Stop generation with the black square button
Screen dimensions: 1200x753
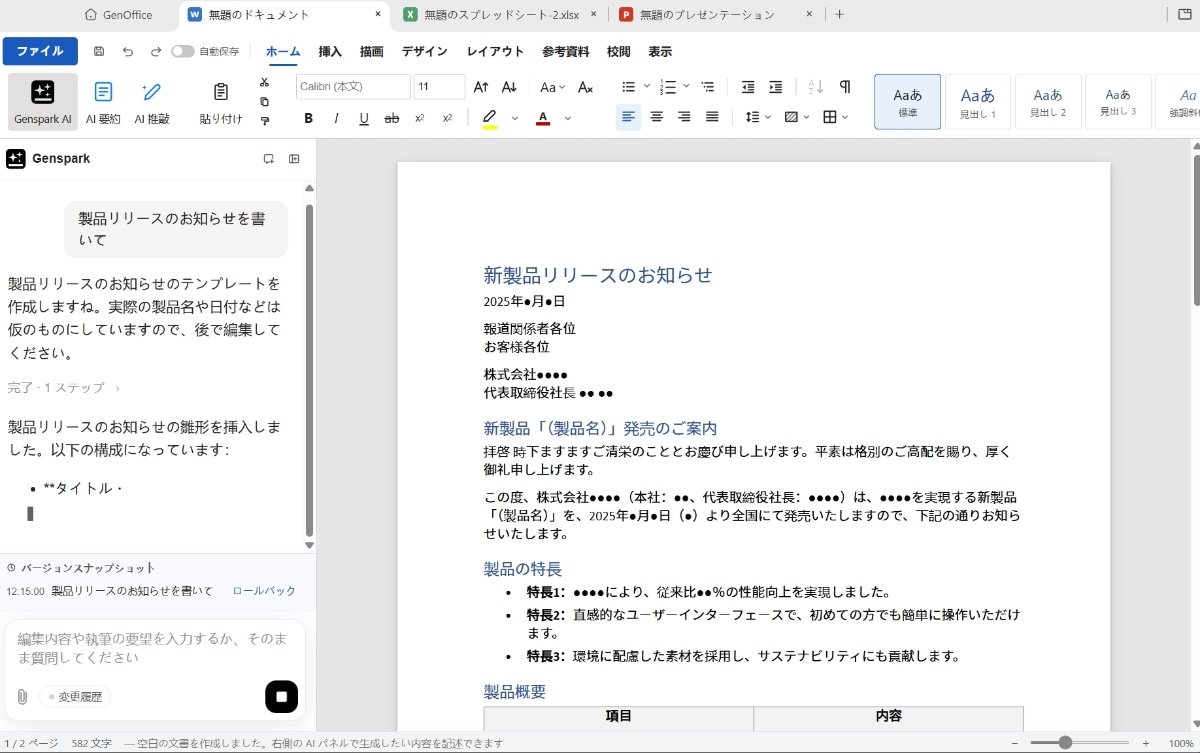tap(281, 696)
